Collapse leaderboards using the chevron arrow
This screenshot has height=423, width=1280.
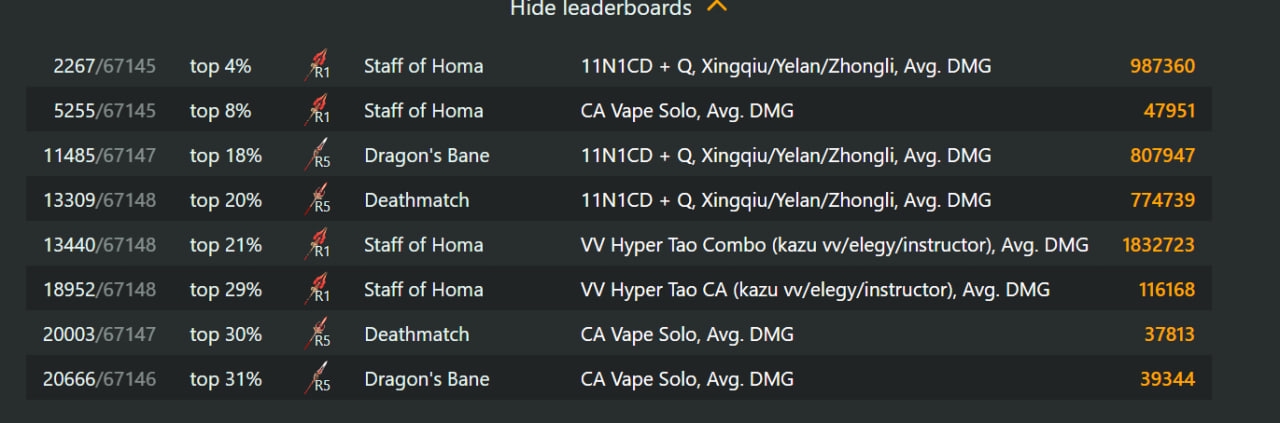[x=717, y=6]
